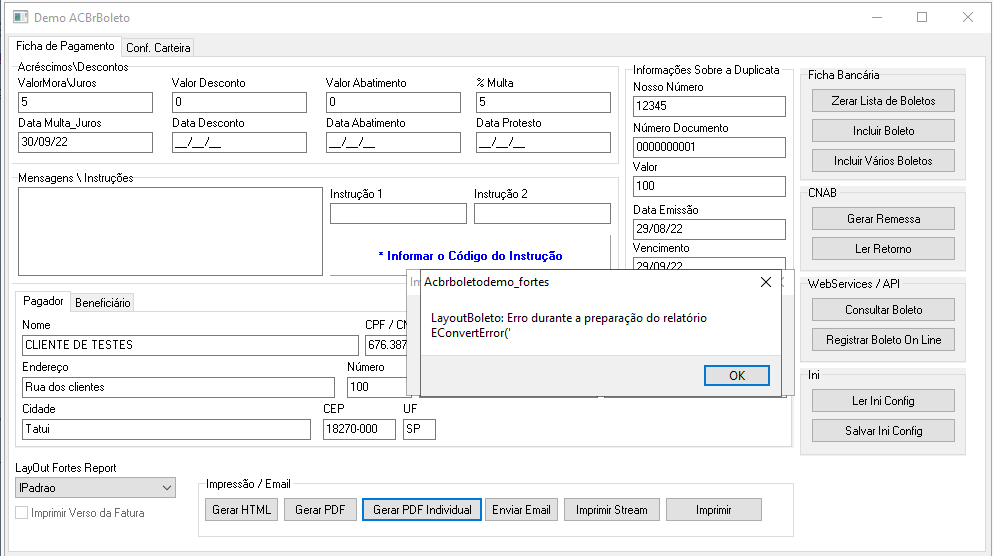Click the Demo ACBrBoleto window icon
The image size is (993, 556).
[x=20, y=17]
